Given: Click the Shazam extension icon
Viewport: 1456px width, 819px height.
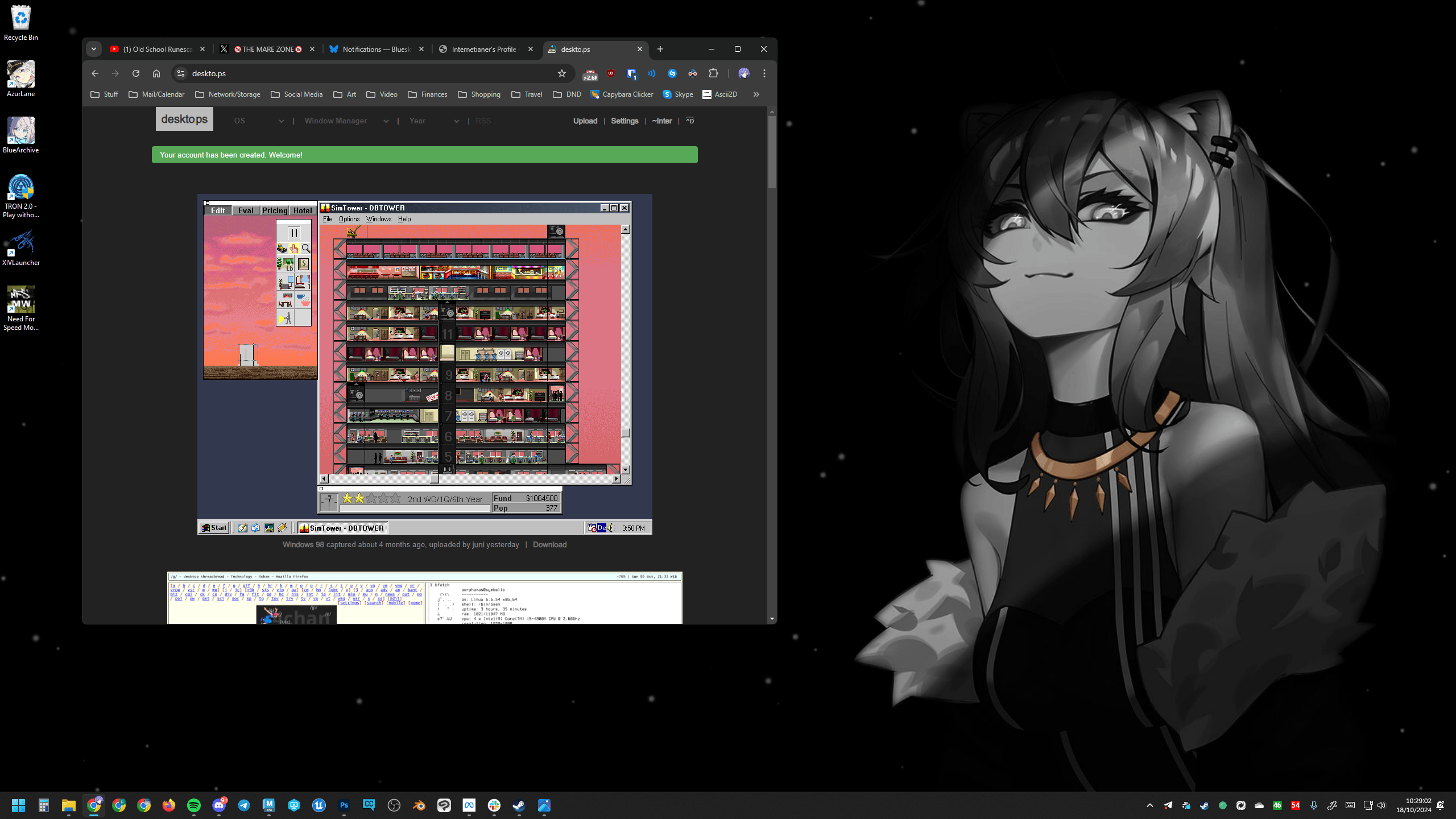Looking at the screenshot, I should [672, 73].
